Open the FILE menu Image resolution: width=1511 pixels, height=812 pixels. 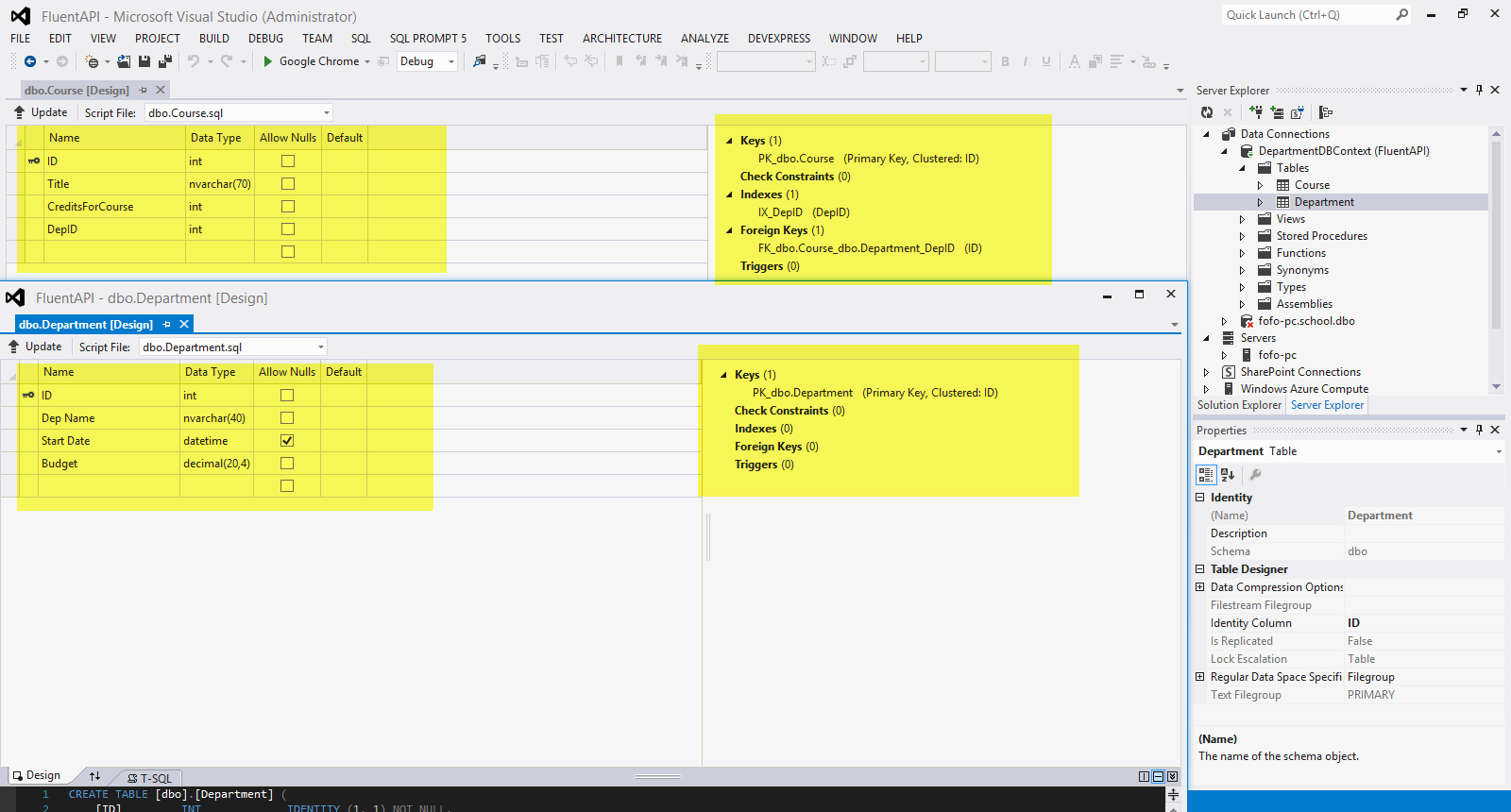[21, 39]
